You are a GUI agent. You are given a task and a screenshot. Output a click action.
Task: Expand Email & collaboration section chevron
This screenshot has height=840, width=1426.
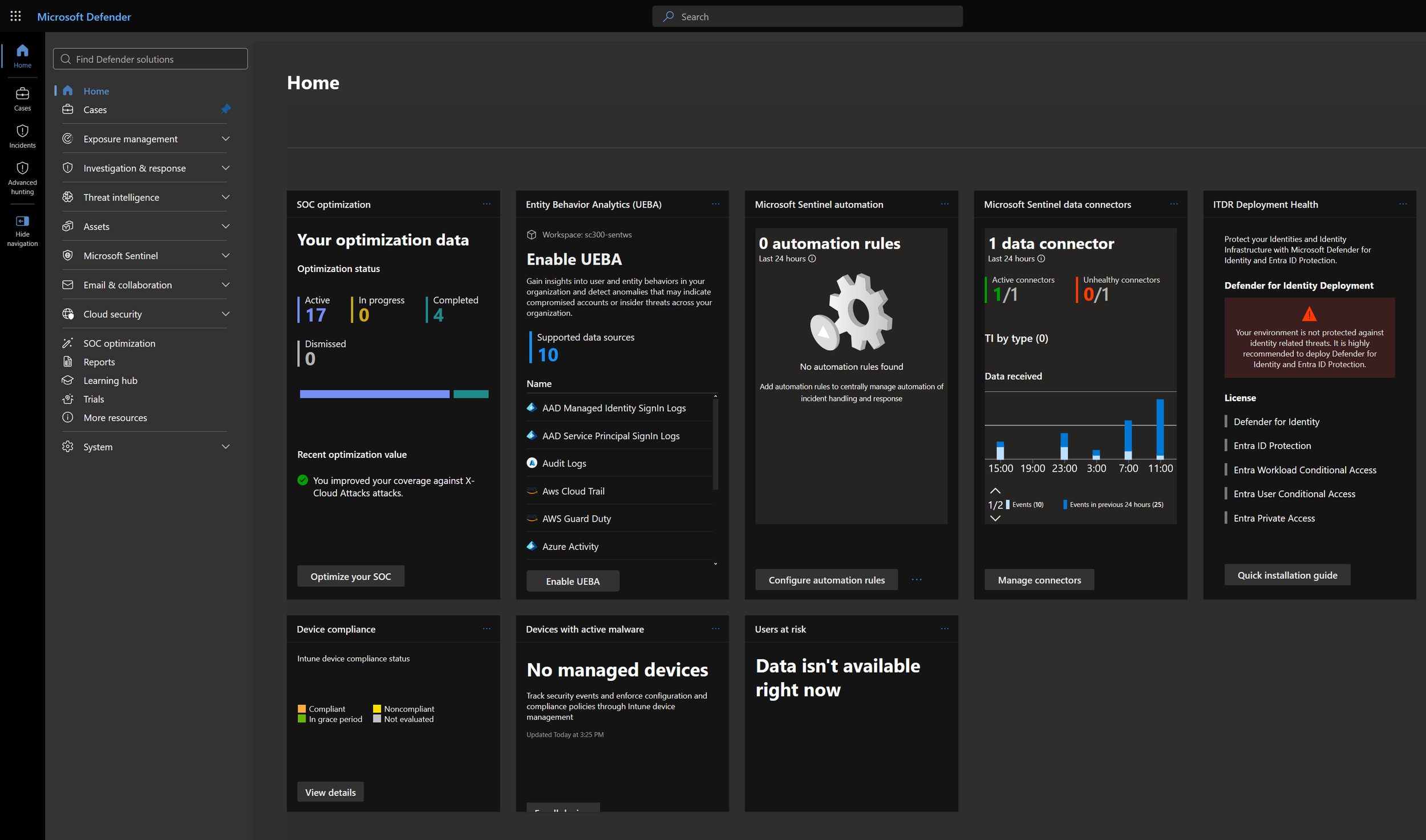(226, 285)
